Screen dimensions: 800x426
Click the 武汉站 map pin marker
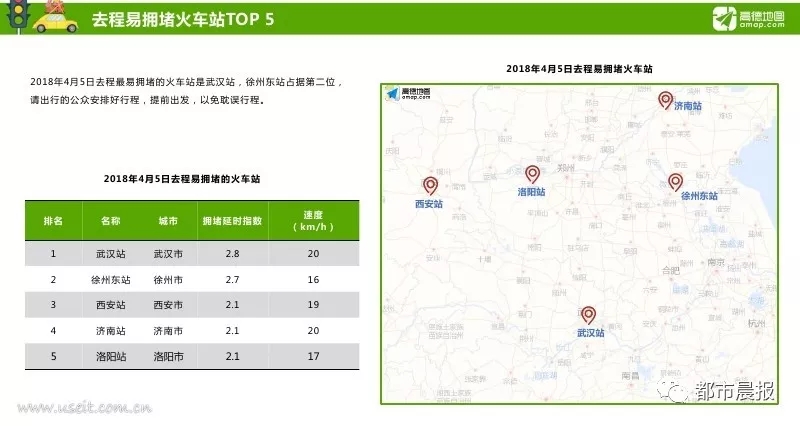[x=588, y=315]
